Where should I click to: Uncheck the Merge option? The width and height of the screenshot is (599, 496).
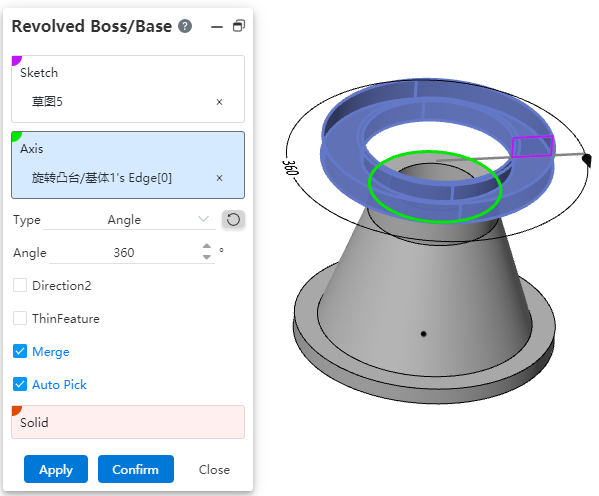point(20,351)
